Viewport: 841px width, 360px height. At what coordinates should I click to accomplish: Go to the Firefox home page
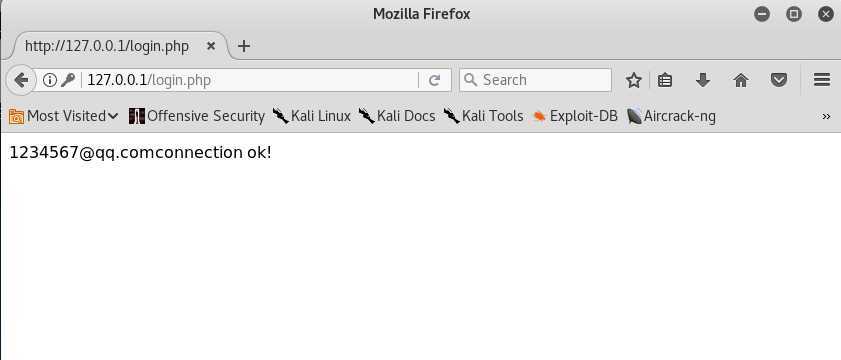(741, 80)
